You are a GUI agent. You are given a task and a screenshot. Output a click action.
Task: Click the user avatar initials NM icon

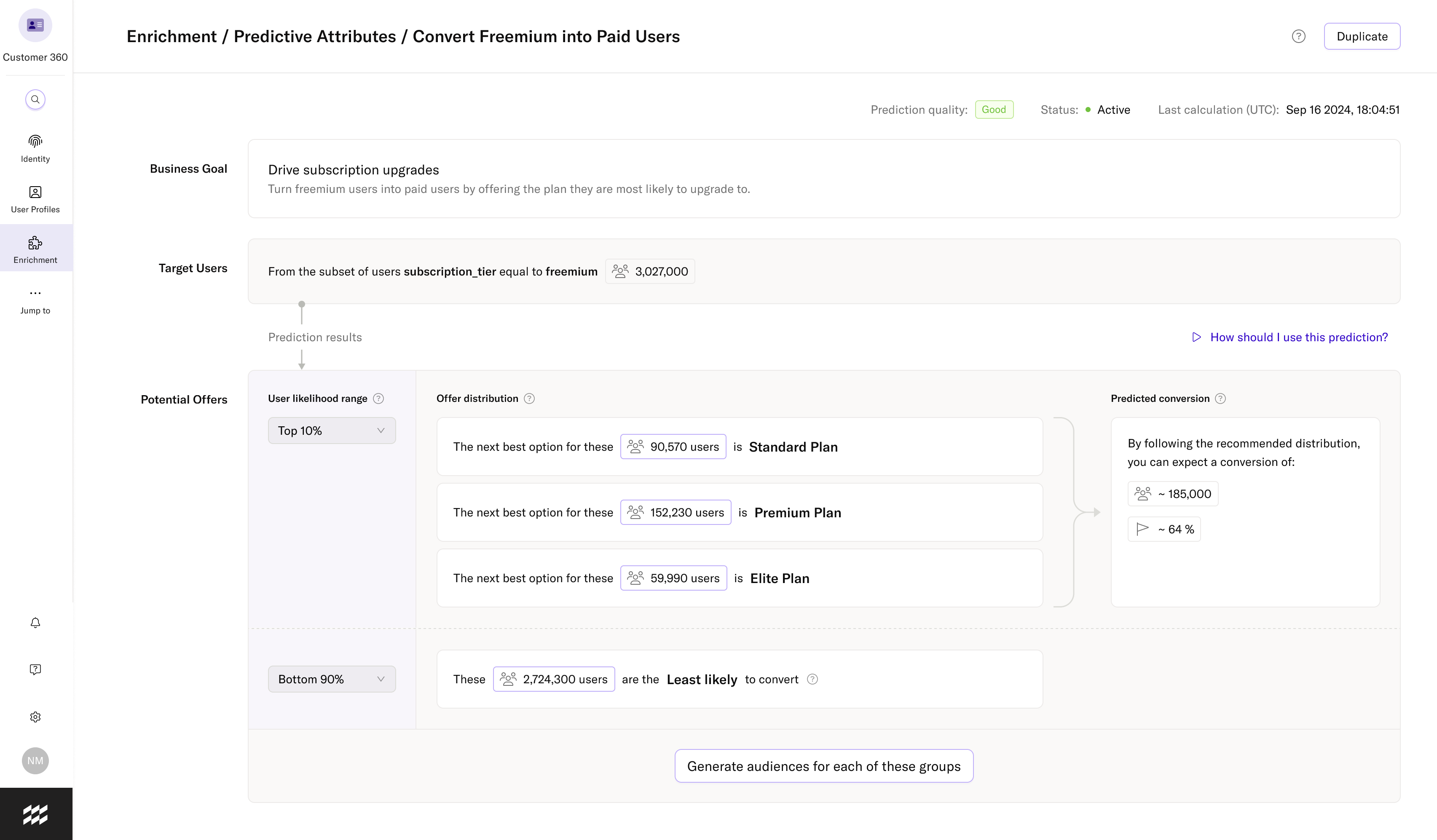[x=35, y=761]
